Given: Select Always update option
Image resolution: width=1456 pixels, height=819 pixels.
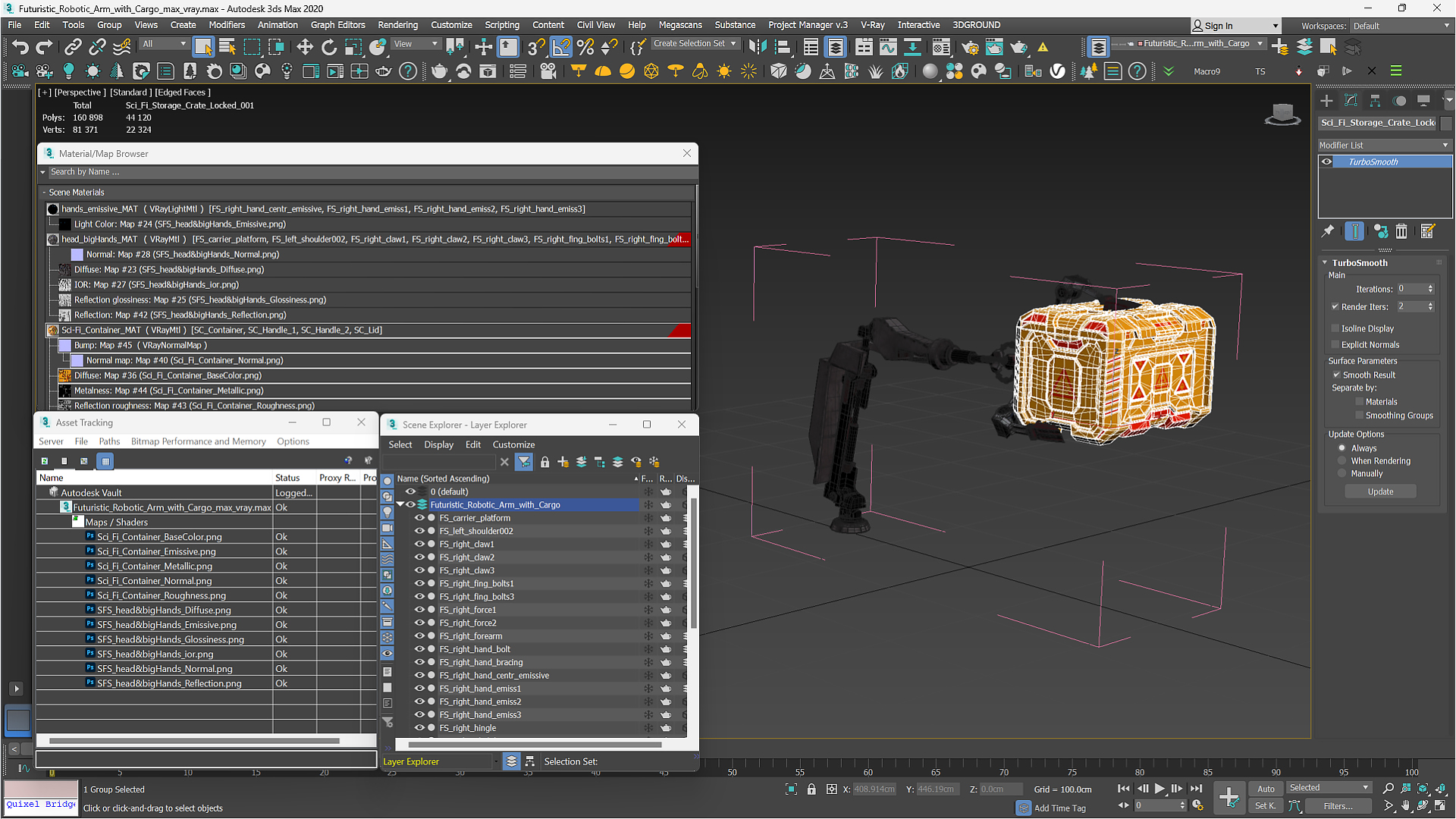Looking at the screenshot, I should (1341, 448).
